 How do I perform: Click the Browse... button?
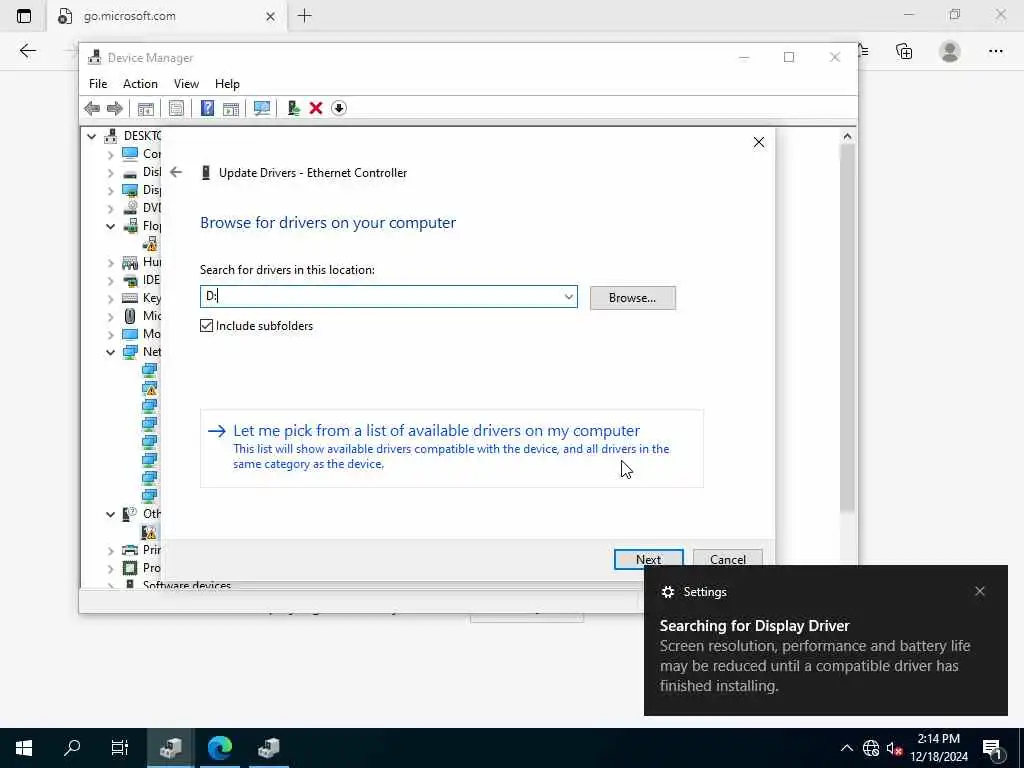point(632,298)
